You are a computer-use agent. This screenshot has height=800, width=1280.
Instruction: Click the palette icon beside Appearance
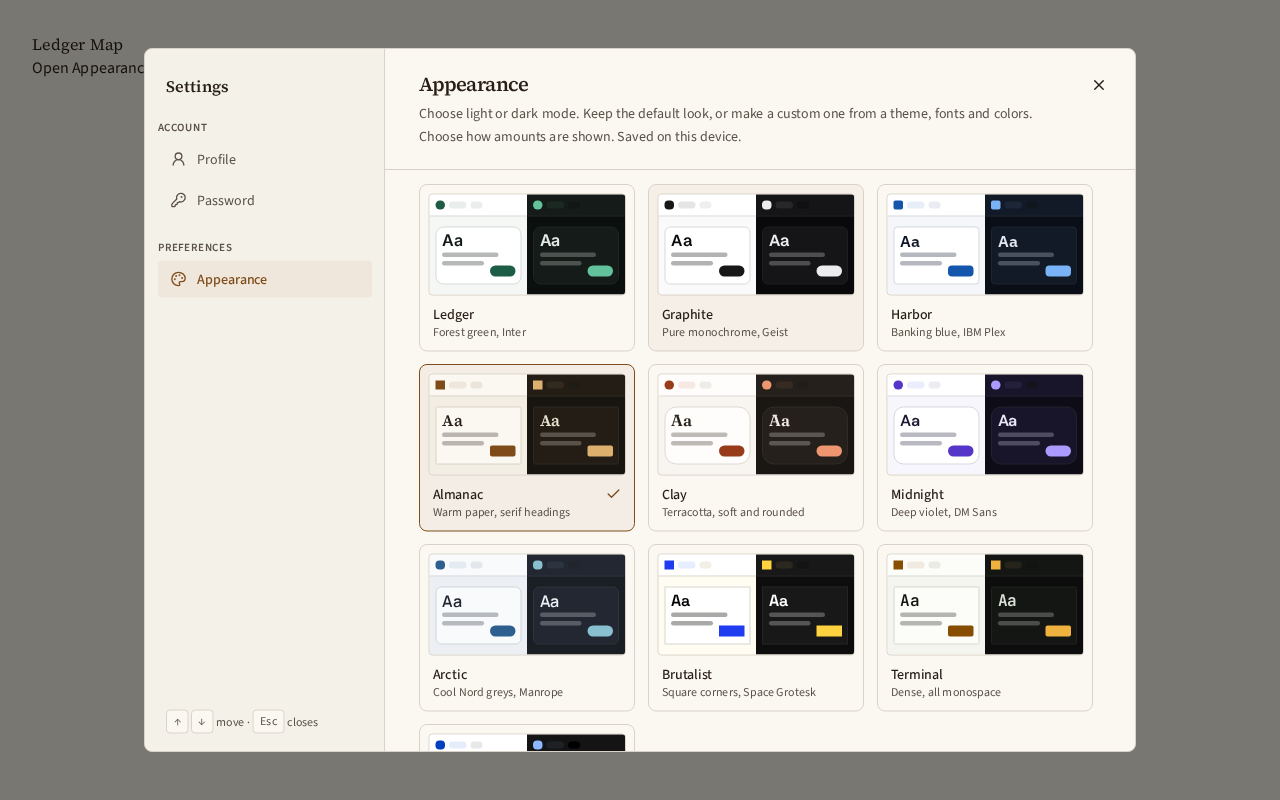(178, 279)
